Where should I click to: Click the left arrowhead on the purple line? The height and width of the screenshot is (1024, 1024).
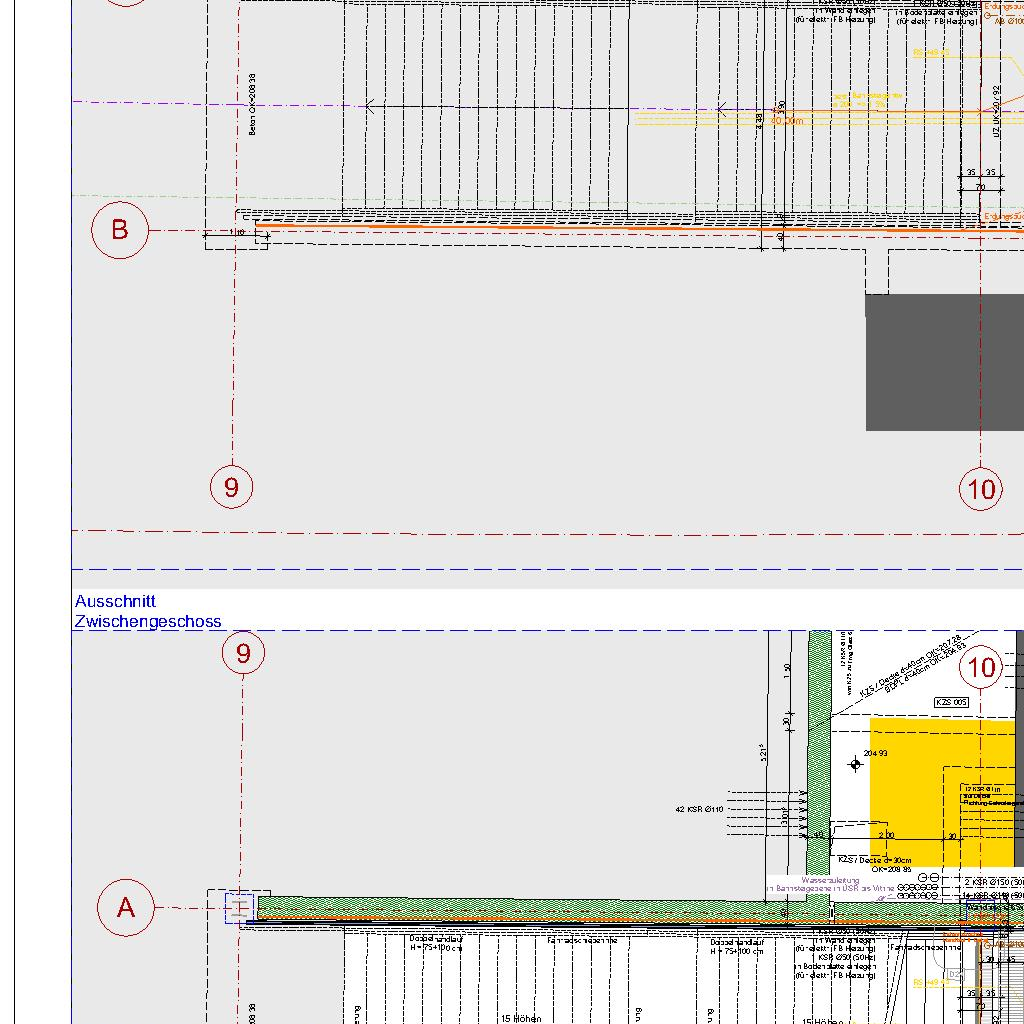[x=370, y=106]
